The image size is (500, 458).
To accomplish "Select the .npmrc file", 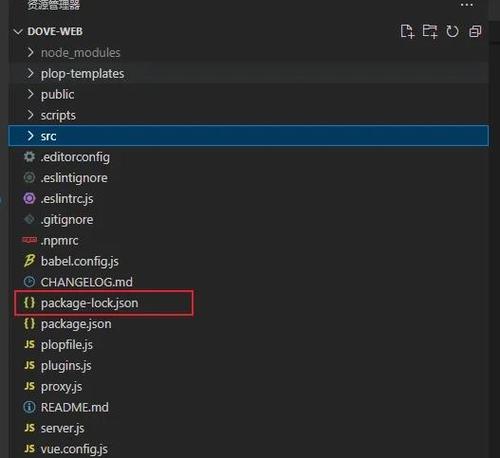I will (60, 240).
